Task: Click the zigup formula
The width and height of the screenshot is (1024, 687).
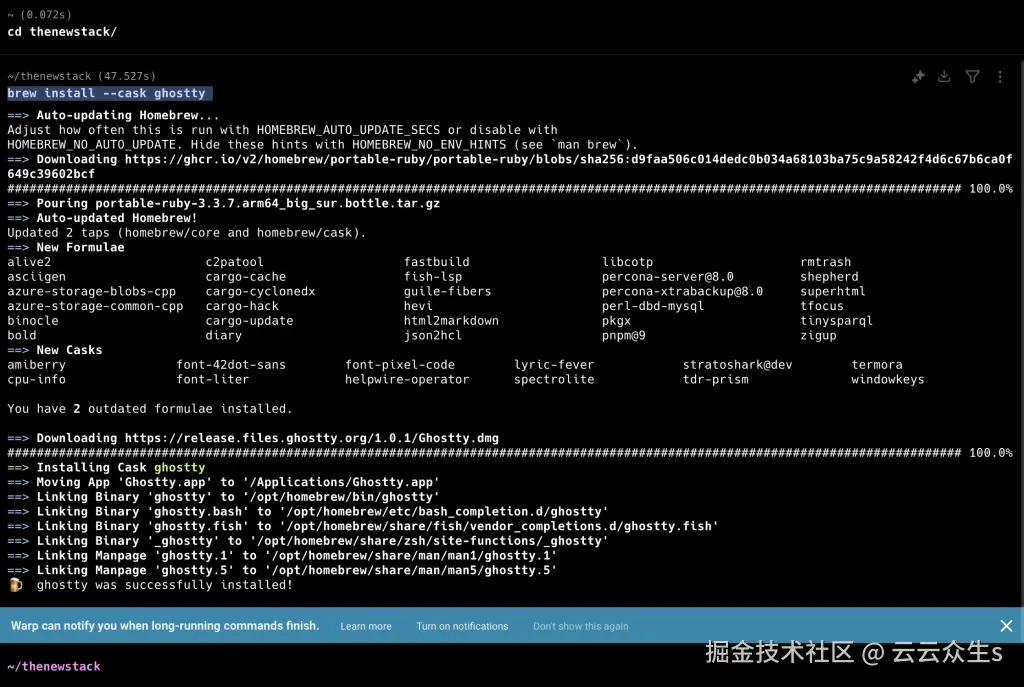Action: pyautogui.click(x=818, y=336)
